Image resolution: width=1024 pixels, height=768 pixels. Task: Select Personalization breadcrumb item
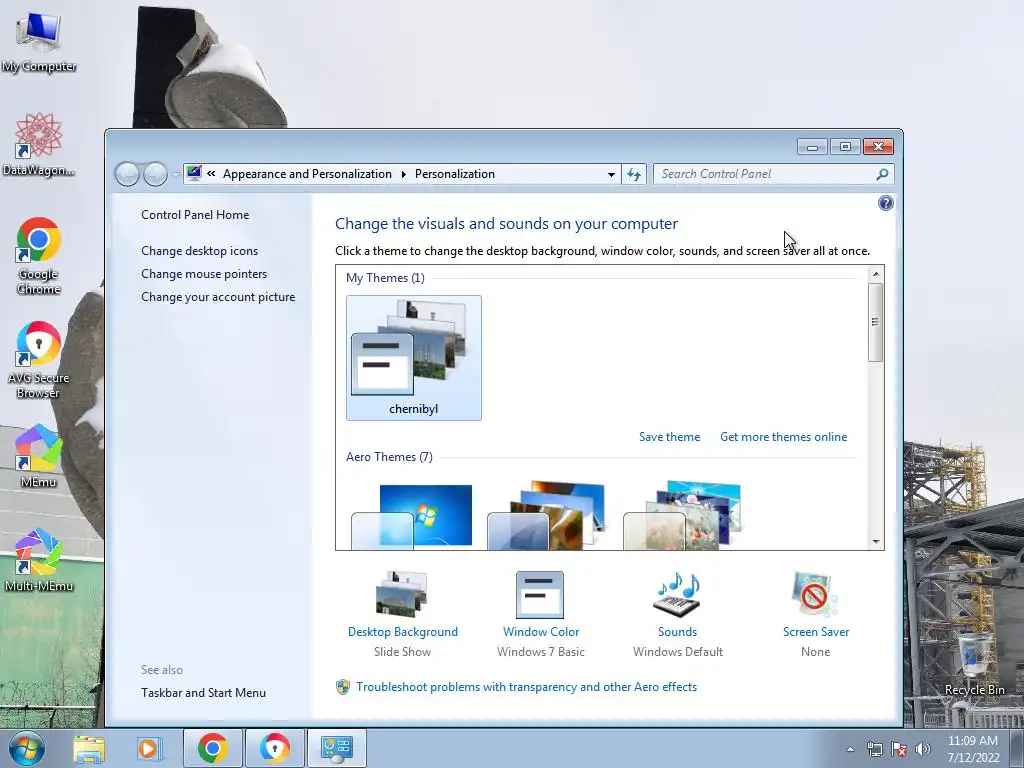(x=455, y=174)
